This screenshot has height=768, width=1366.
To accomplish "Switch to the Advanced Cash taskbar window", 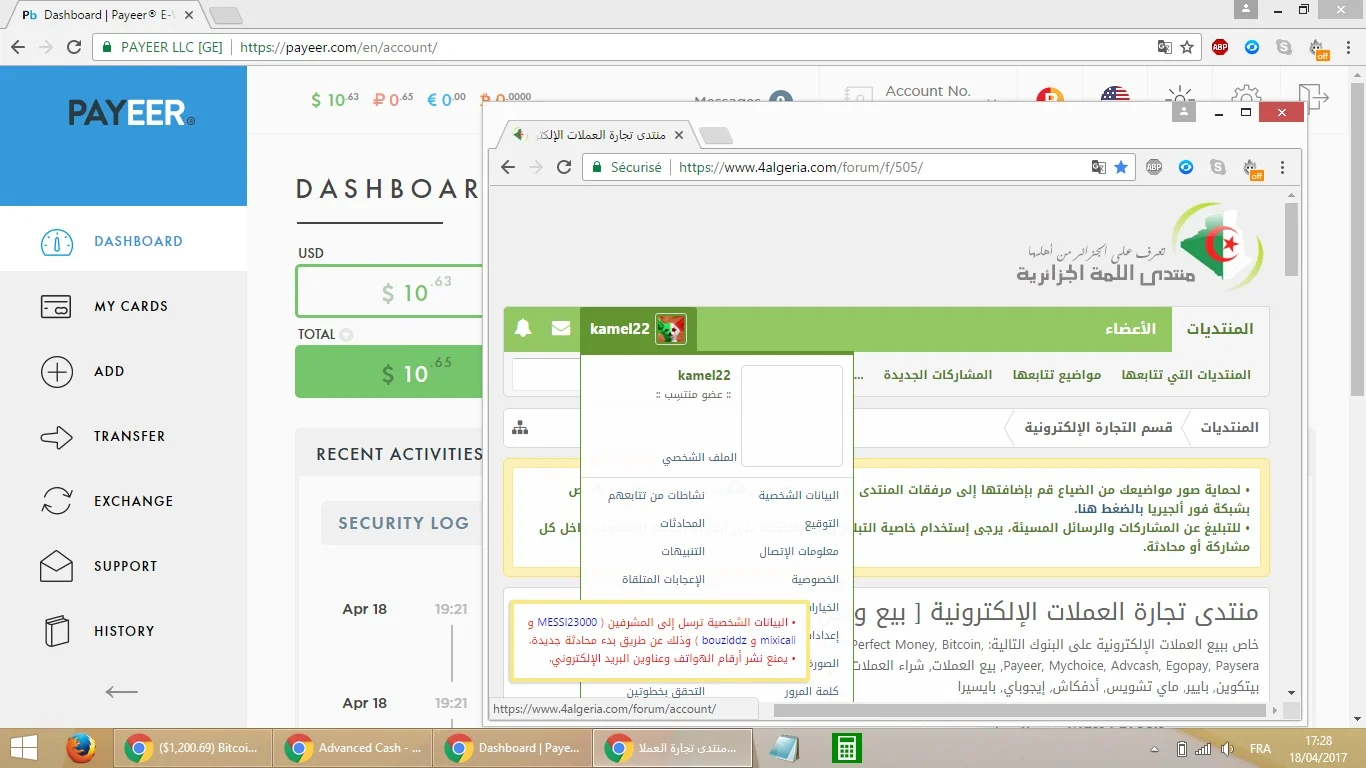I will pyautogui.click(x=355, y=748).
